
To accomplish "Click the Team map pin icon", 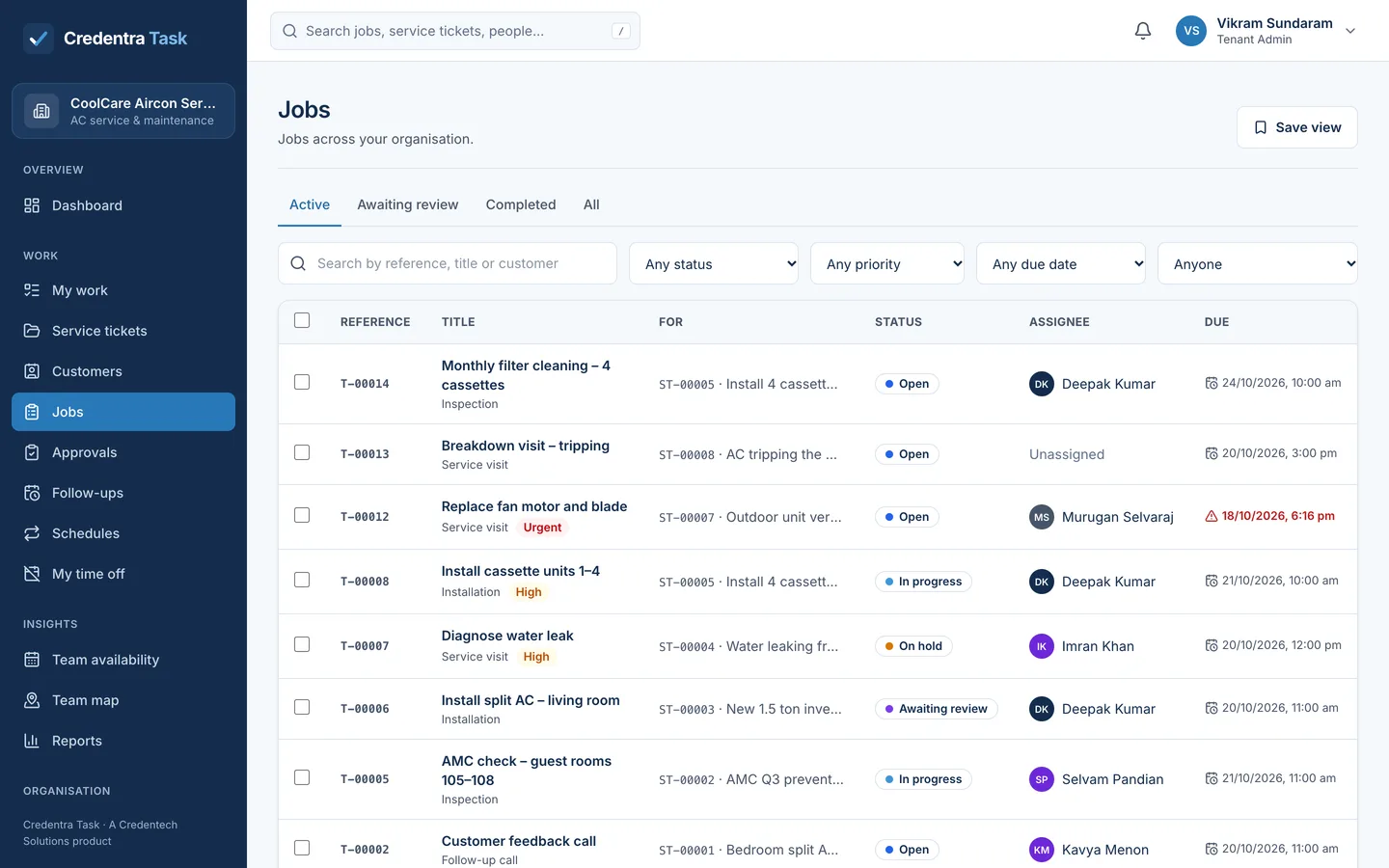I will tap(32, 700).
